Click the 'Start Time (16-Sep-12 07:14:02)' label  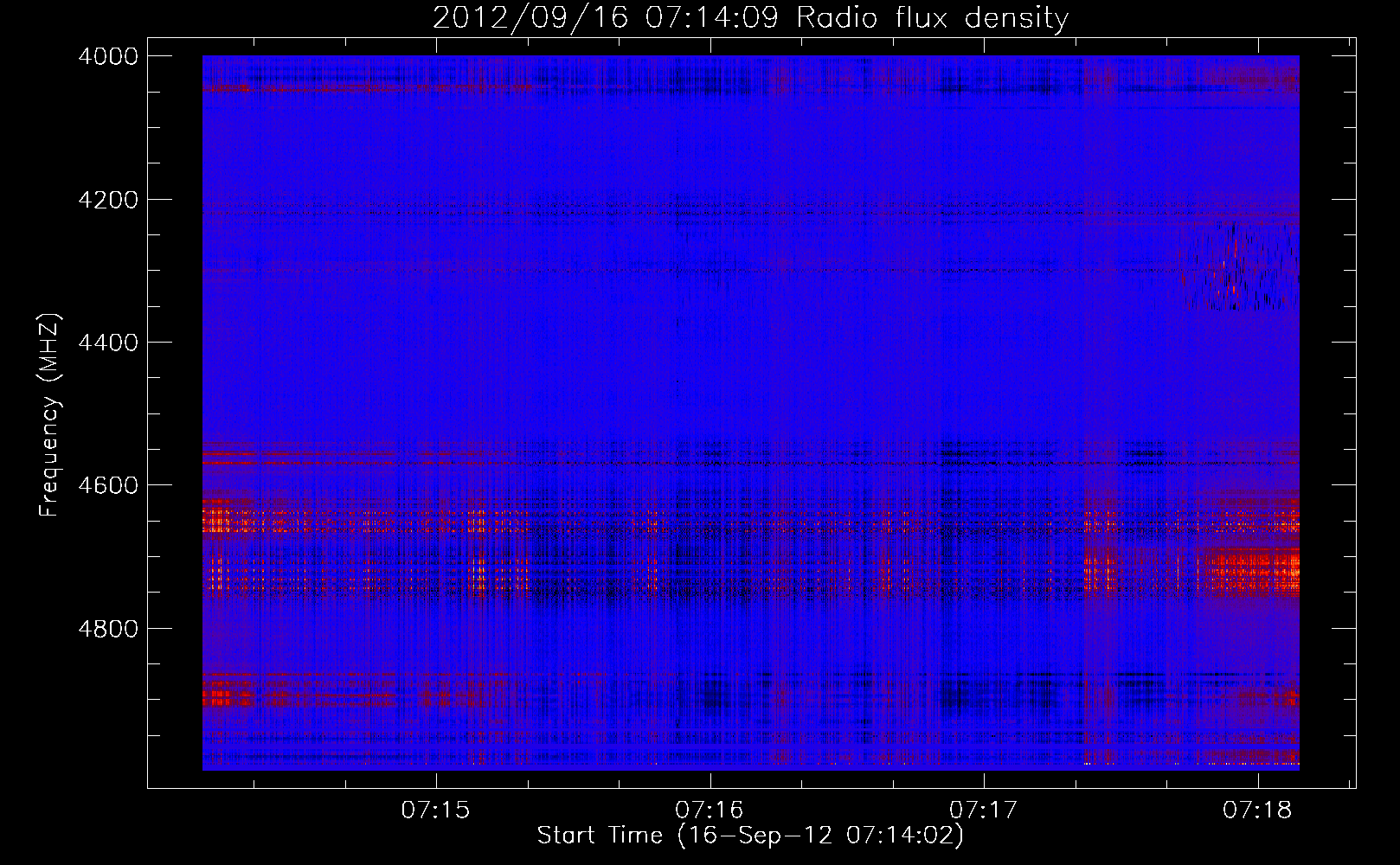[750, 836]
